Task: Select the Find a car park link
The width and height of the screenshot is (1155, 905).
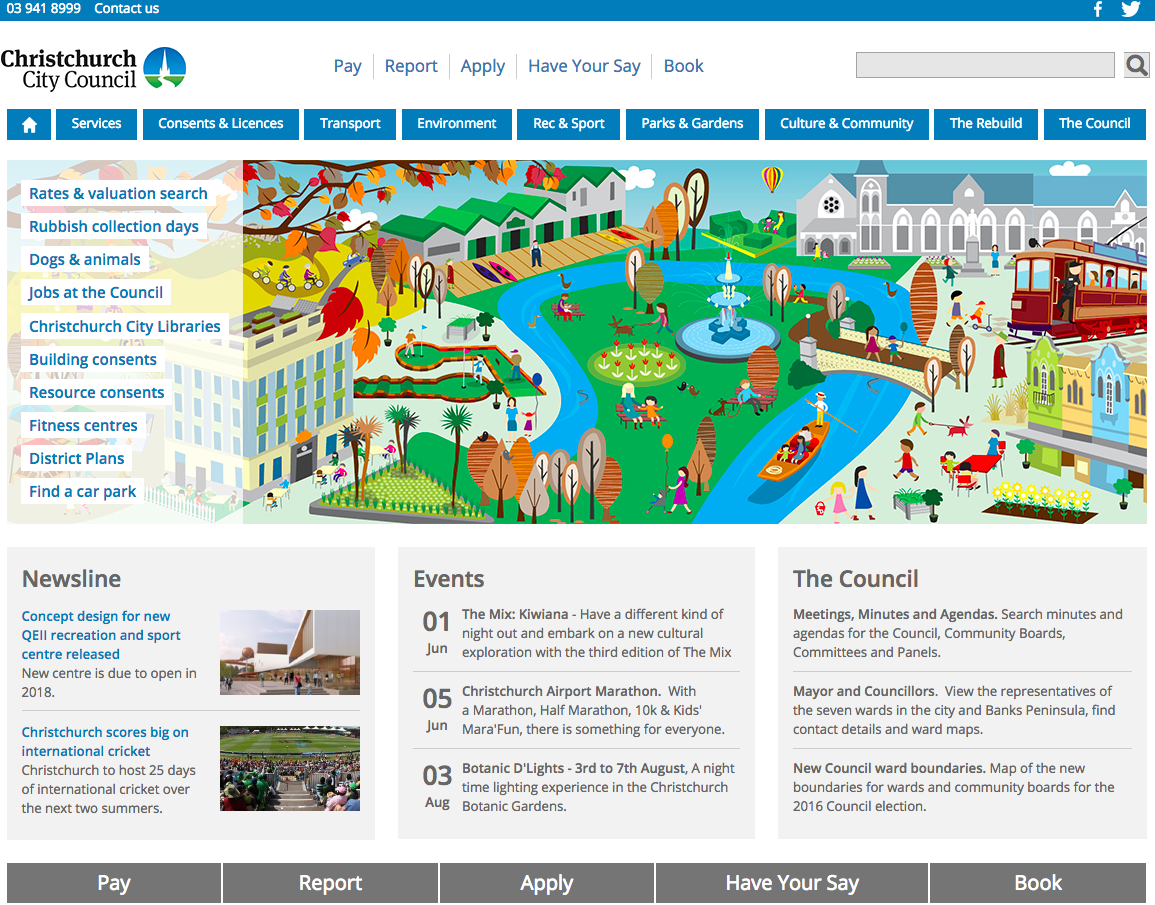Action: pos(82,492)
